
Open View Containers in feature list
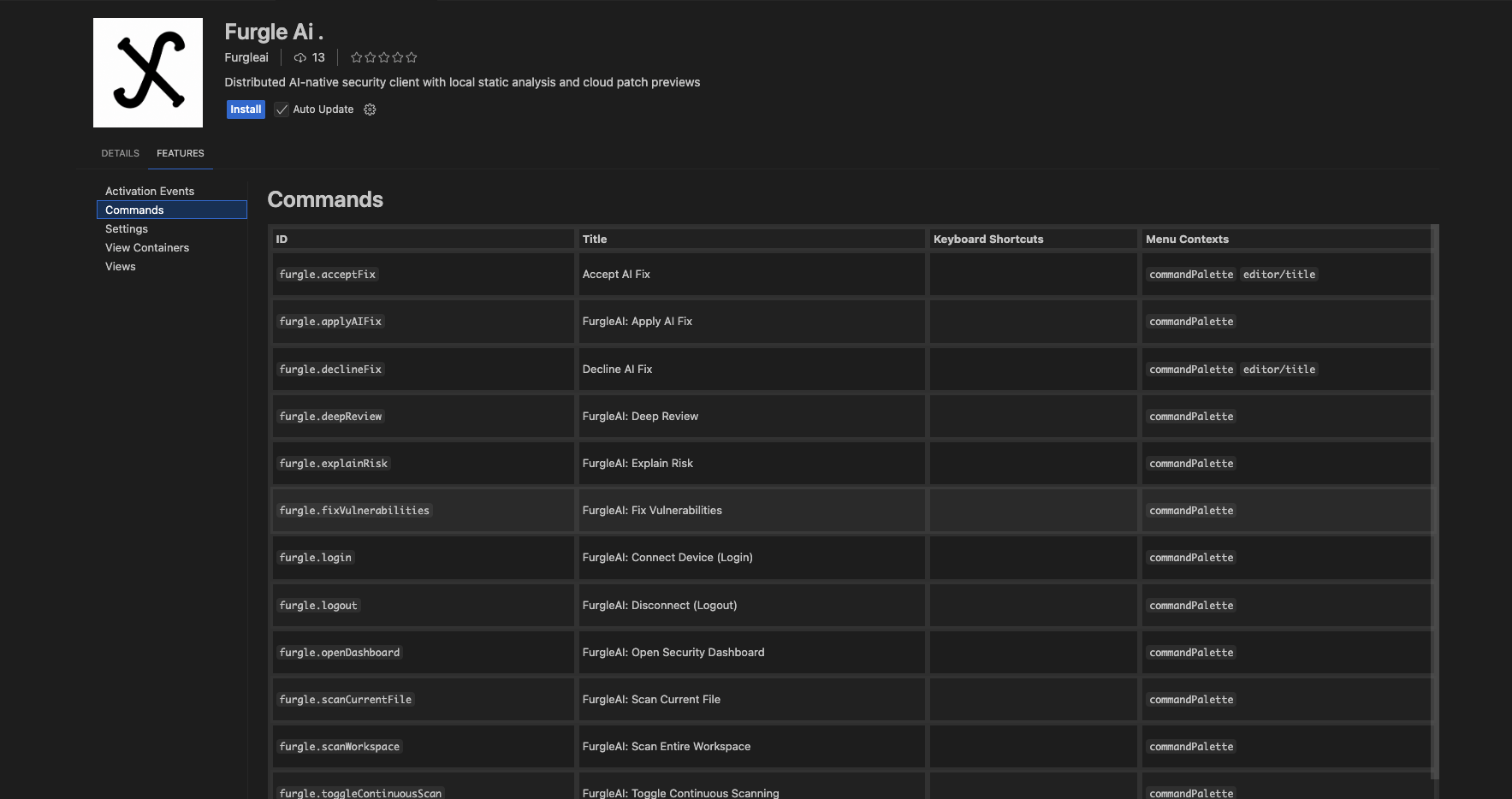pyautogui.click(x=147, y=247)
